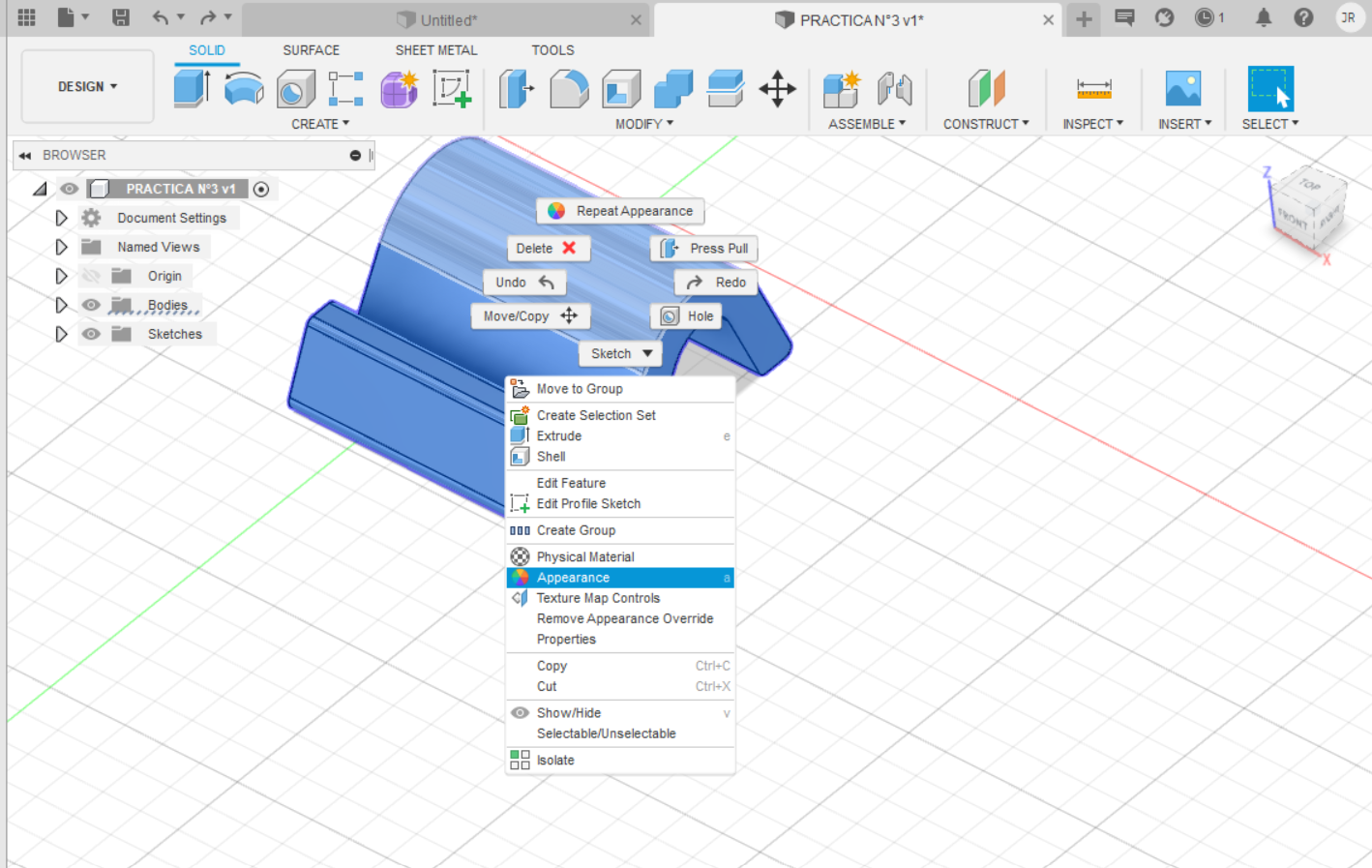Click the New Component icon
The height and width of the screenshot is (868, 1372).
(842, 89)
